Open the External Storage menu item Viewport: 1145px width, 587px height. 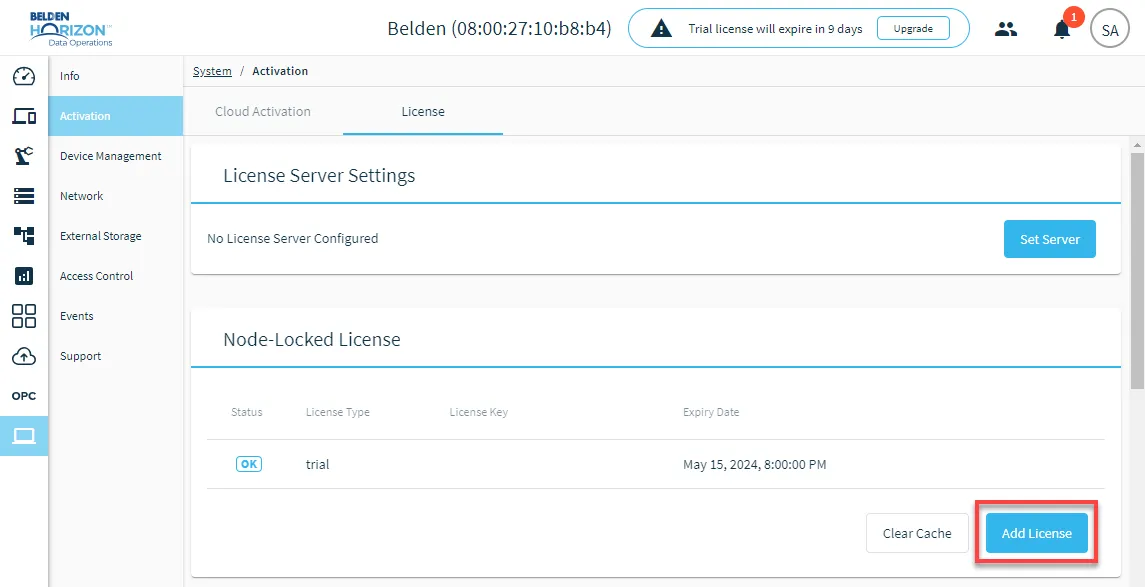tap(115, 236)
